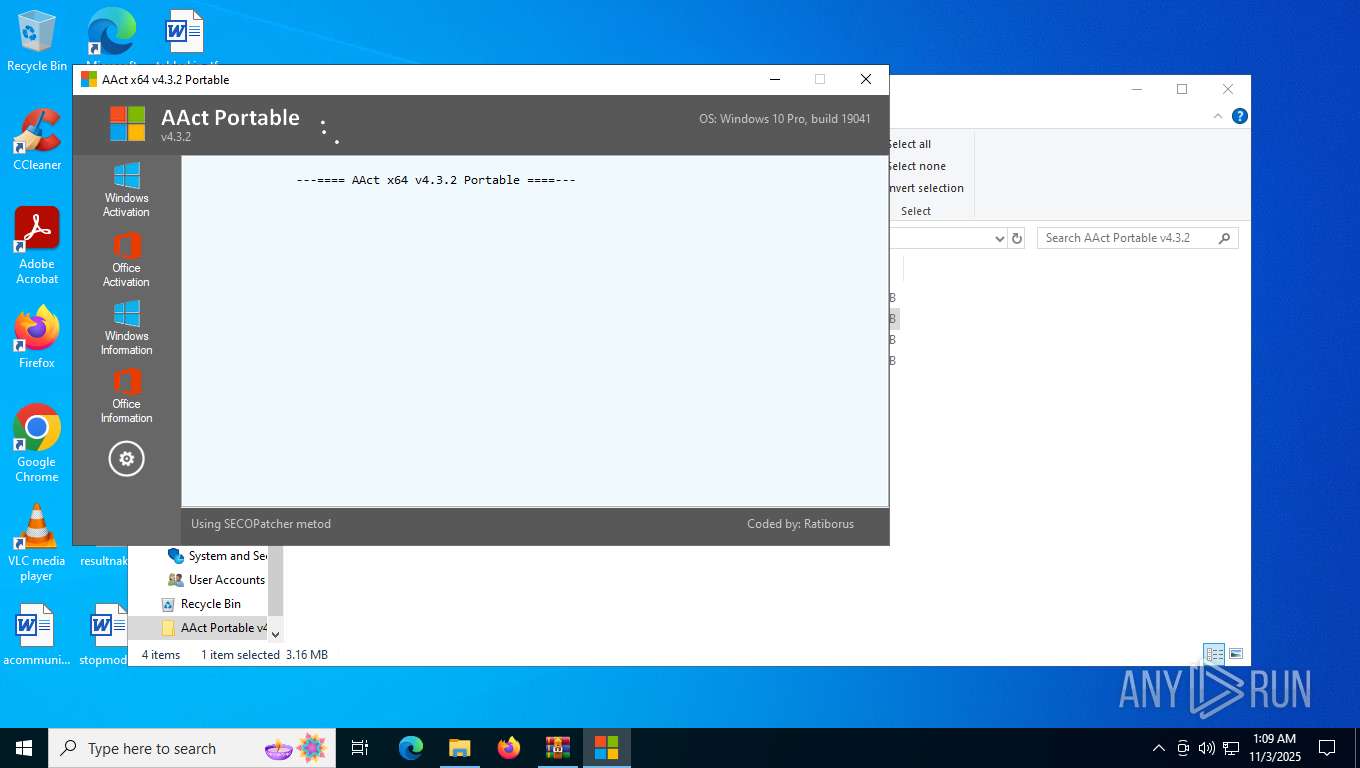Image resolution: width=1360 pixels, height=768 pixels.
Task: Click Invert selection in Explorer ribbon
Action: 926,188
